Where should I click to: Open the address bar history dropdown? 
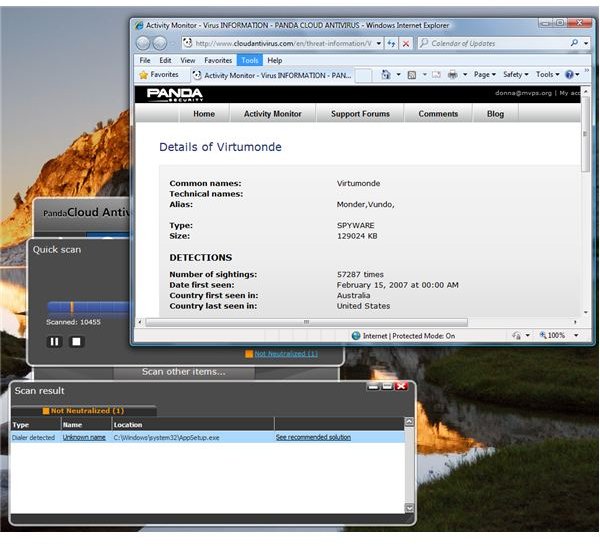pyautogui.click(x=378, y=43)
